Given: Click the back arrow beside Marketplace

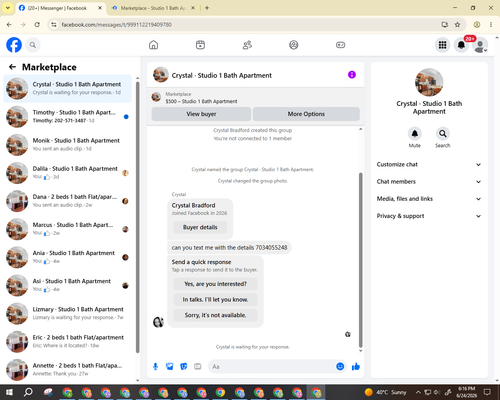Looking at the screenshot, I should 12,67.
